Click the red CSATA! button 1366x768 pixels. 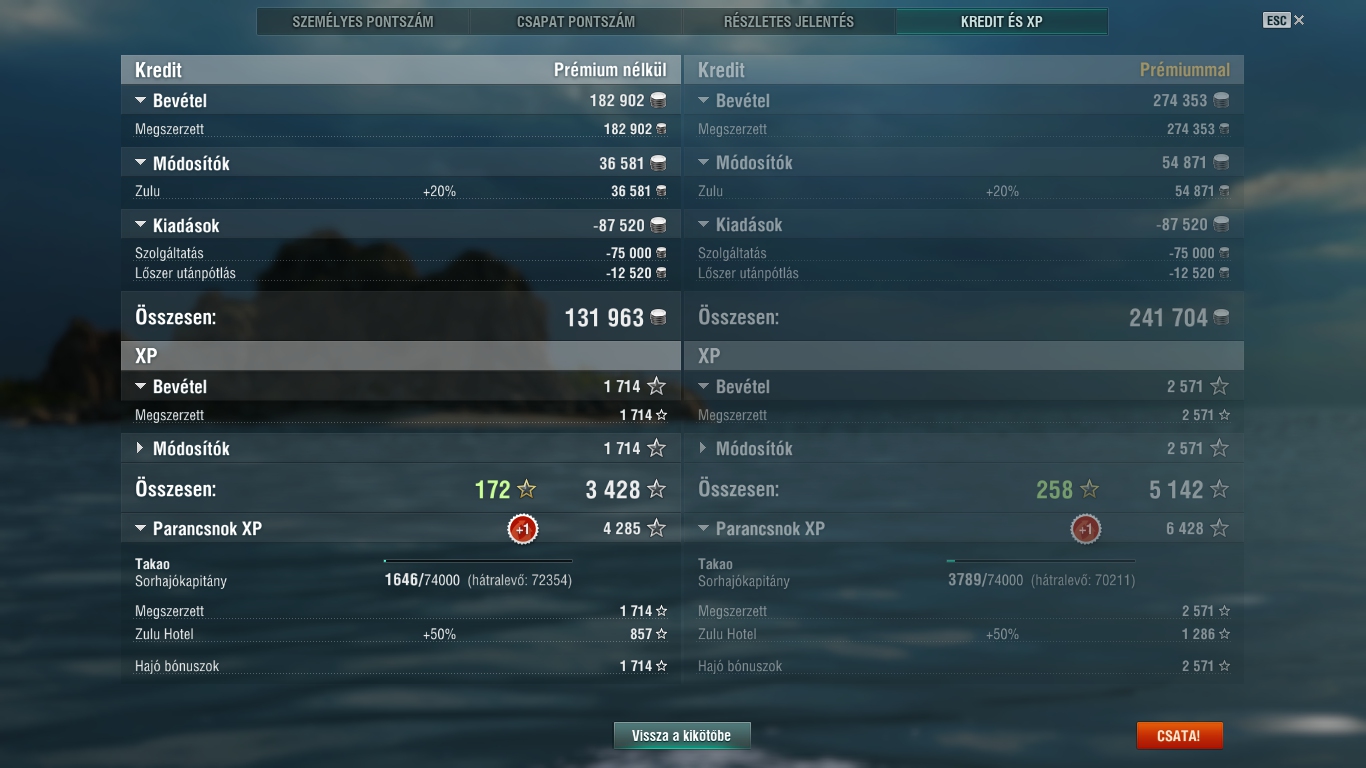1179,736
